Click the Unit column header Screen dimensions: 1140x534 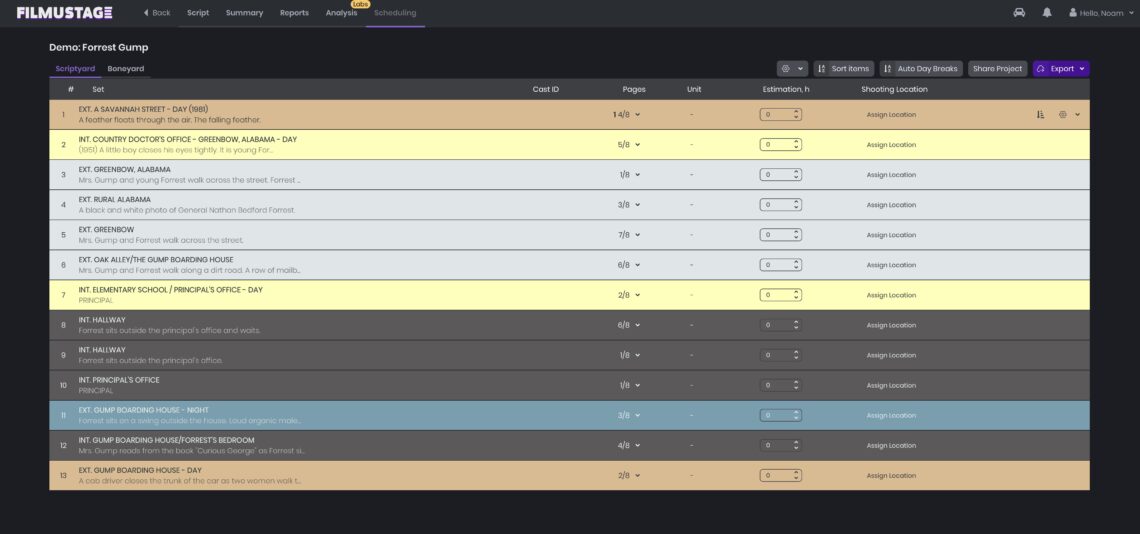coord(694,89)
